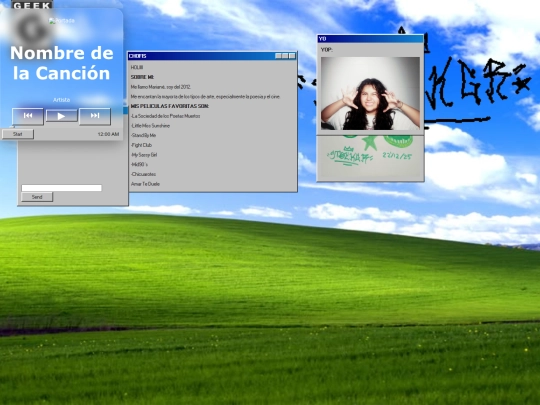The image size is (540, 405).
Task: Click the Portada cover image placeholder
Action: coord(62,21)
